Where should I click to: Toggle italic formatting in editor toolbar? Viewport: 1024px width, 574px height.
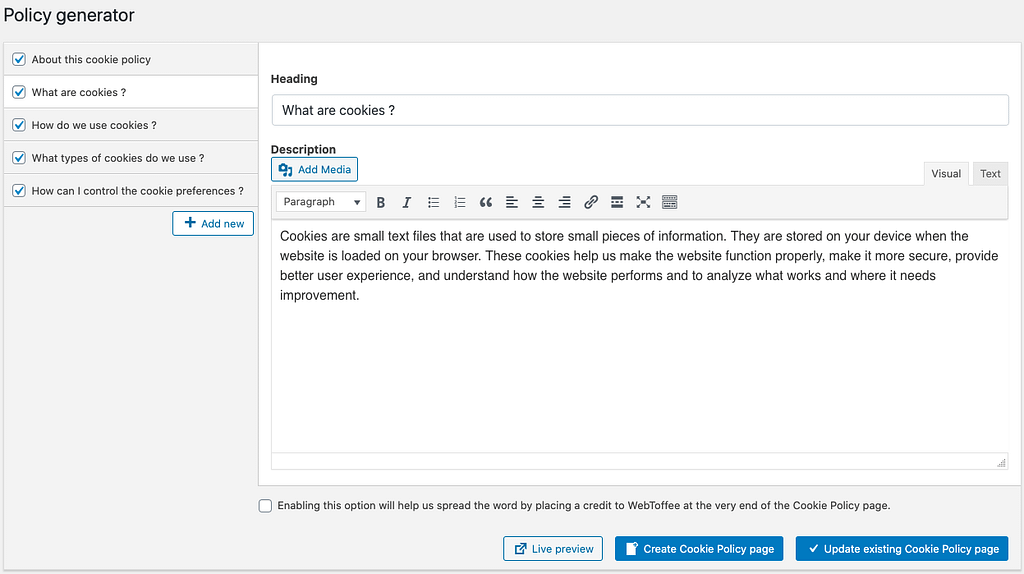tap(407, 202)
